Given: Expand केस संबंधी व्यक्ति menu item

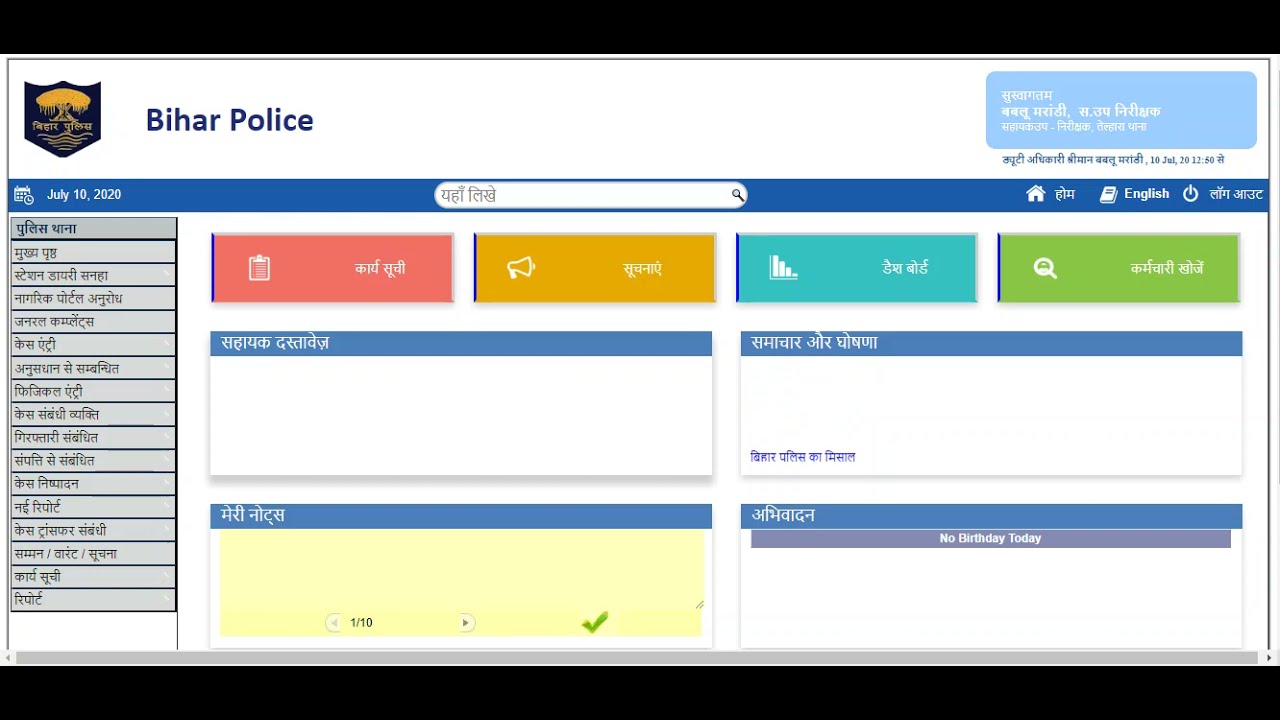Looking at the screenshot, I should 93,414.
